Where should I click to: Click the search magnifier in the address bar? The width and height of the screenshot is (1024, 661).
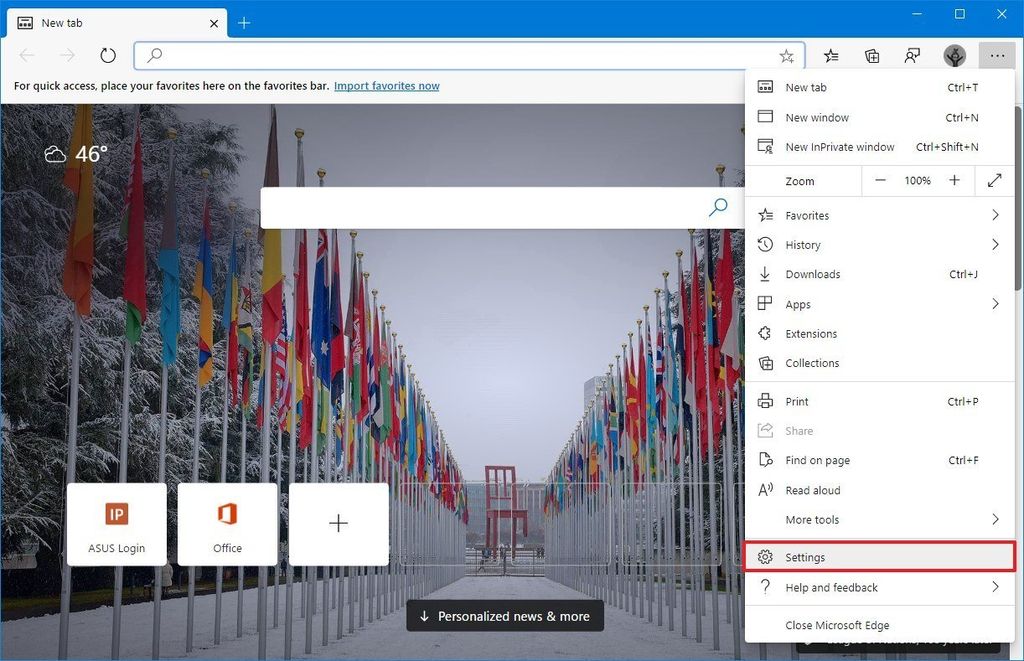pos(154,55)
